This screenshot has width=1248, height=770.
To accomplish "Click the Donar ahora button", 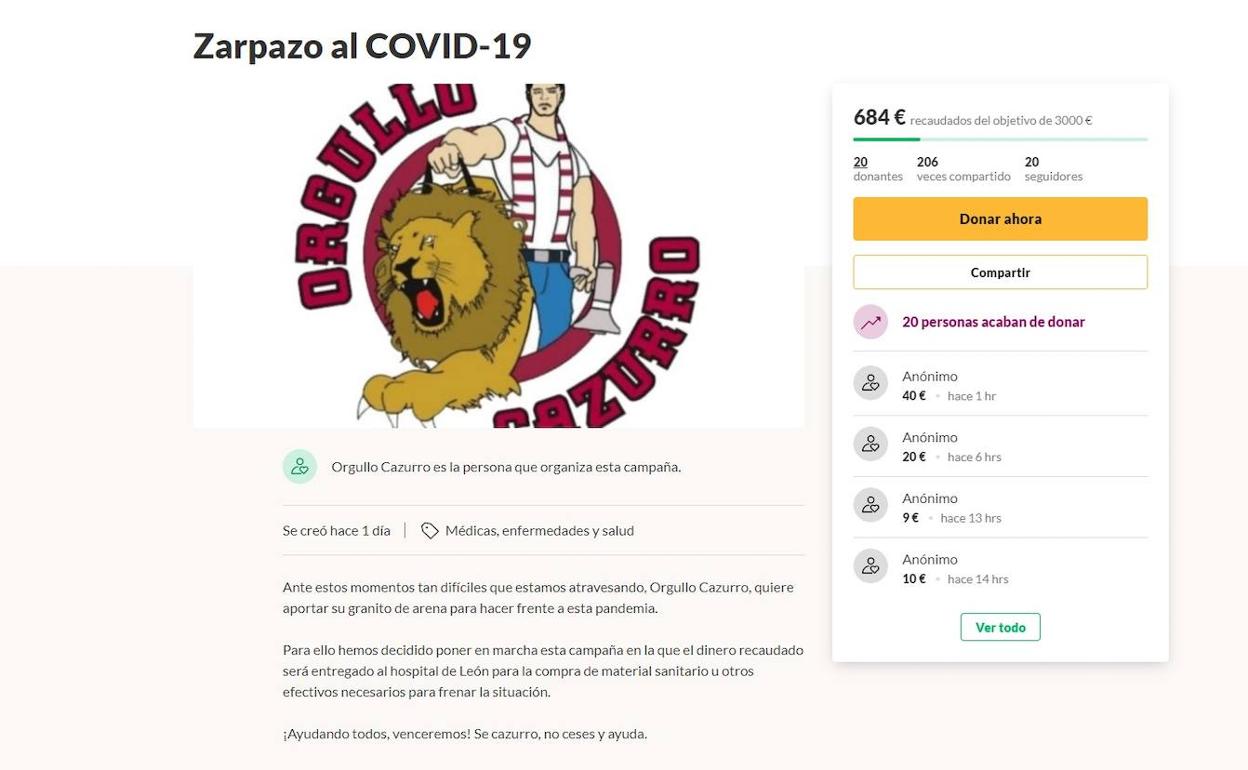I will click(1000, 219).
